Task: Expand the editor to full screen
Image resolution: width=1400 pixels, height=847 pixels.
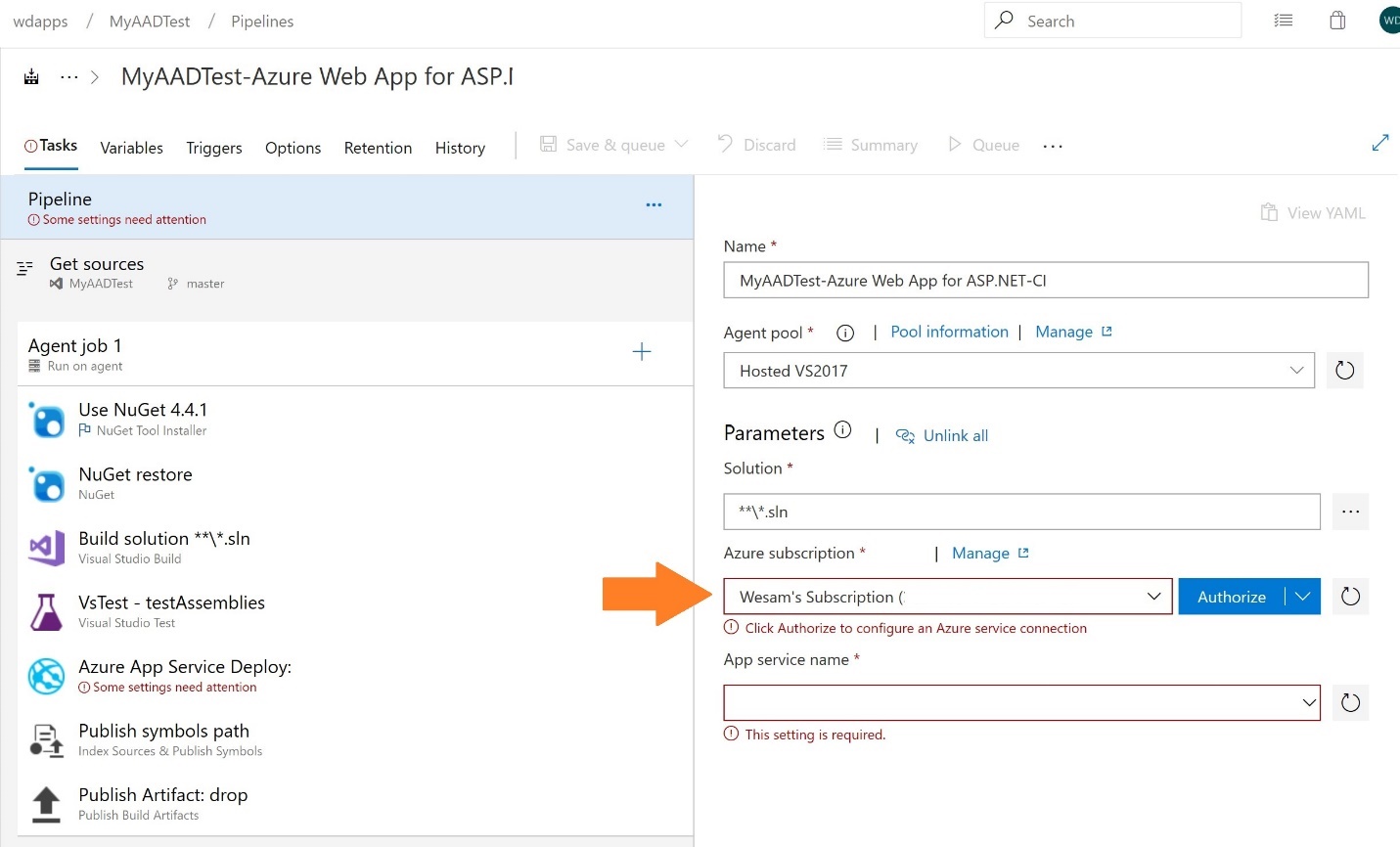Action: (1380, 143)
